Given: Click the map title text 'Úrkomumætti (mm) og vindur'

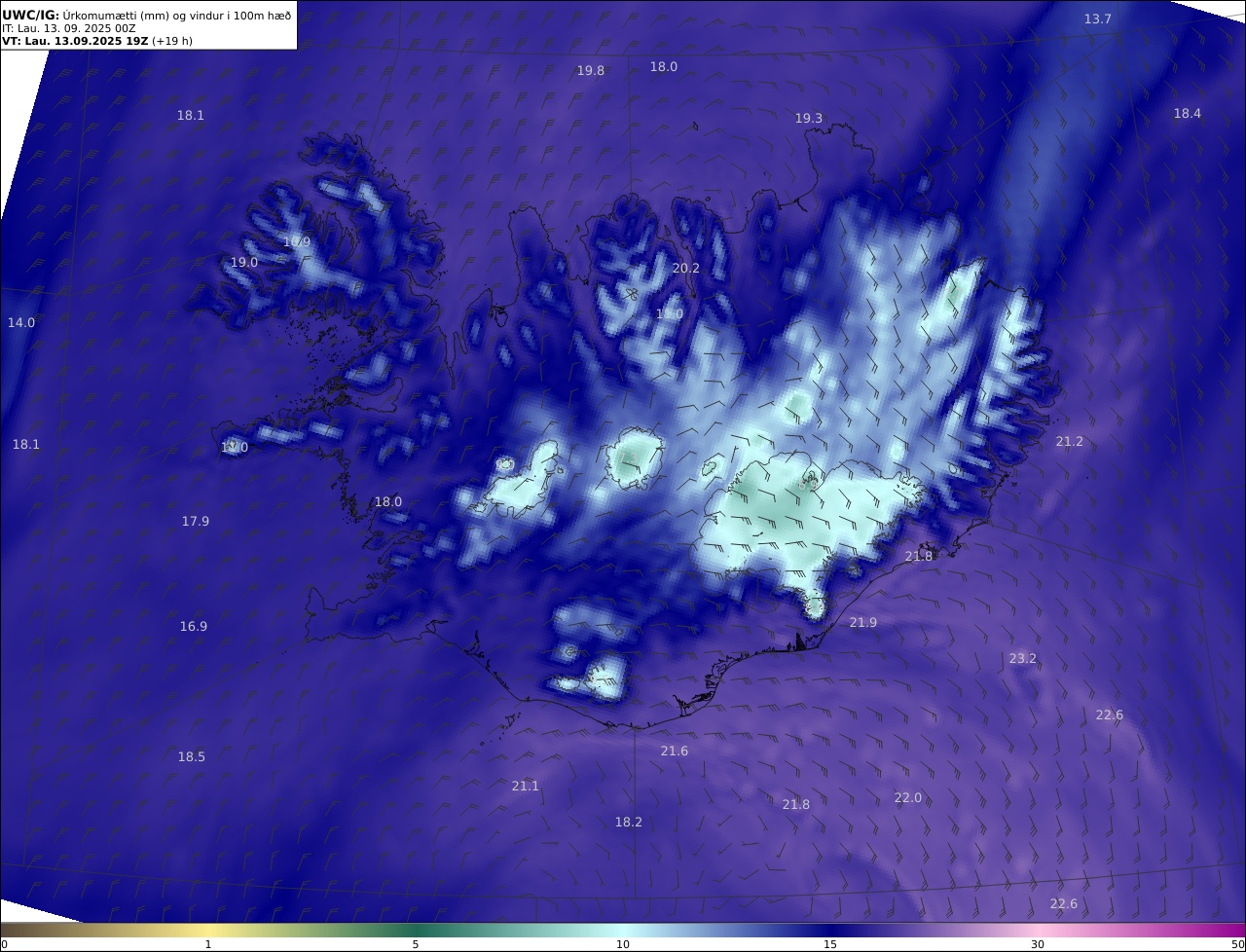Looking at the screenshot, I should point(145,15).
